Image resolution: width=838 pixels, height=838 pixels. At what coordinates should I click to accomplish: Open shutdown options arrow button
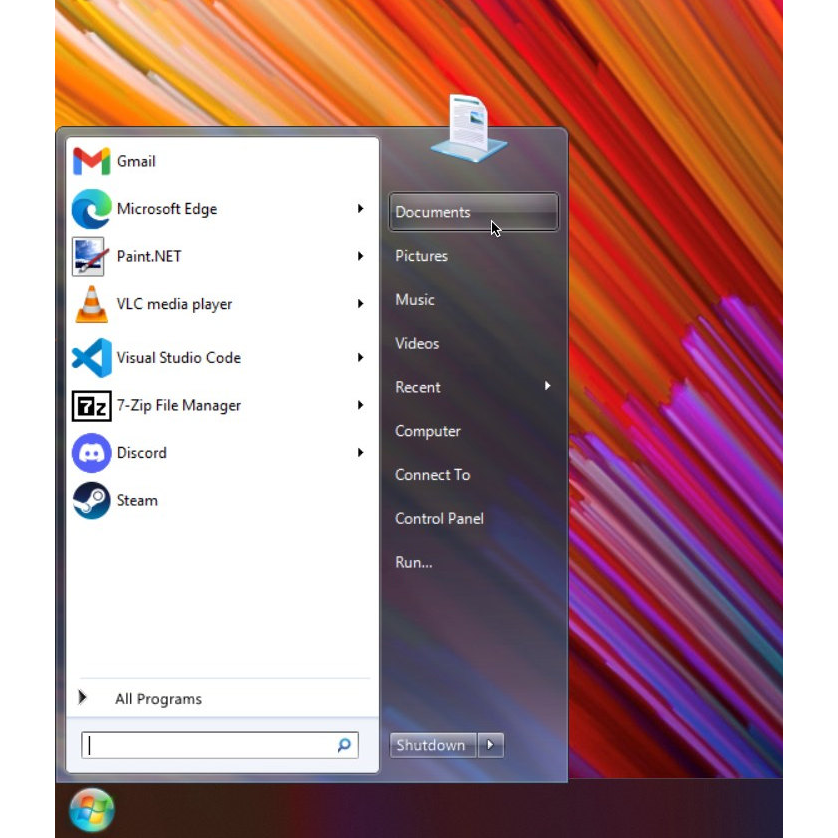491,744
